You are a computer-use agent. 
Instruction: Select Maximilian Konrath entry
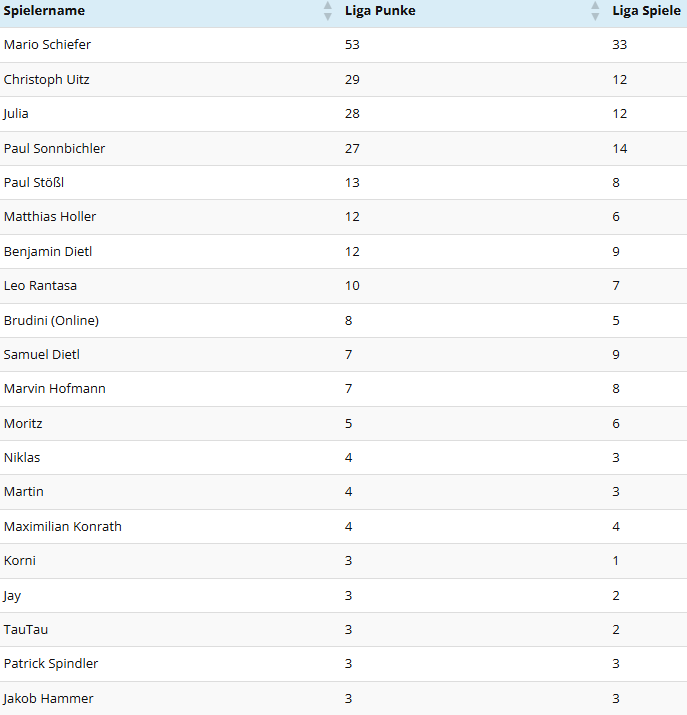pyautogui.click(x=343, y=527)
